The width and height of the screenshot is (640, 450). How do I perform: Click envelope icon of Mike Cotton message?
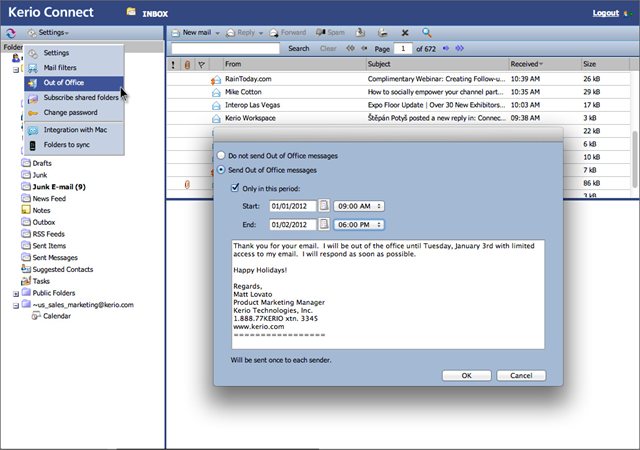[216, 93]
